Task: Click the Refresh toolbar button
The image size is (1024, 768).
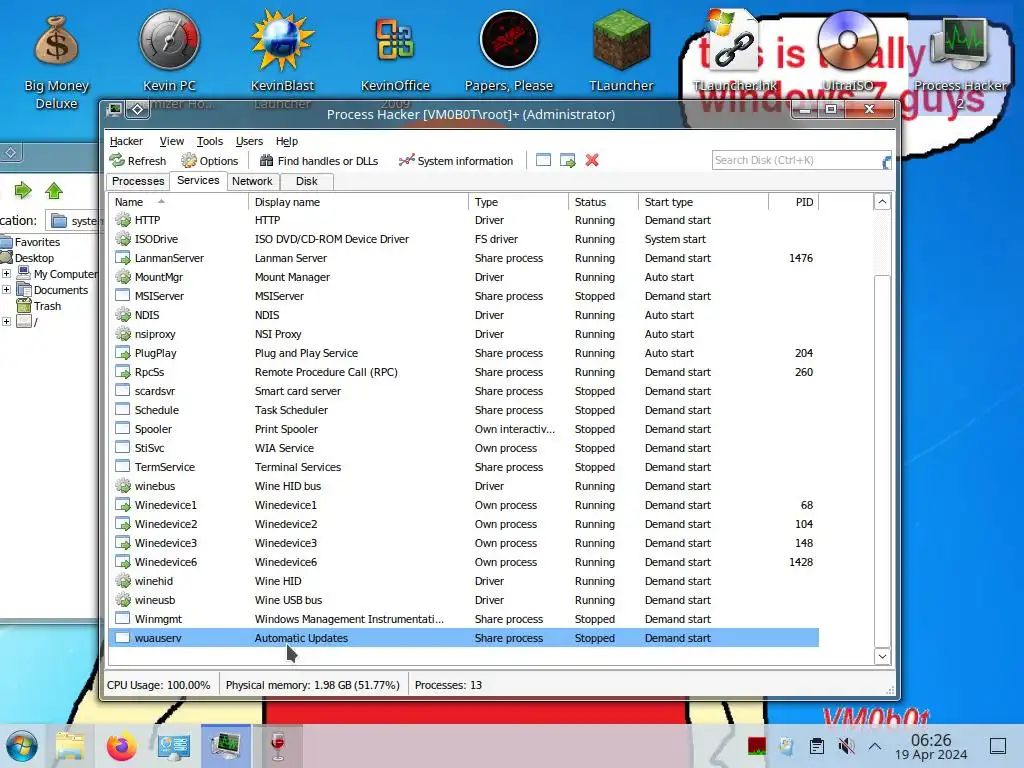Action: pyautogui.click(x=138, y=161)
